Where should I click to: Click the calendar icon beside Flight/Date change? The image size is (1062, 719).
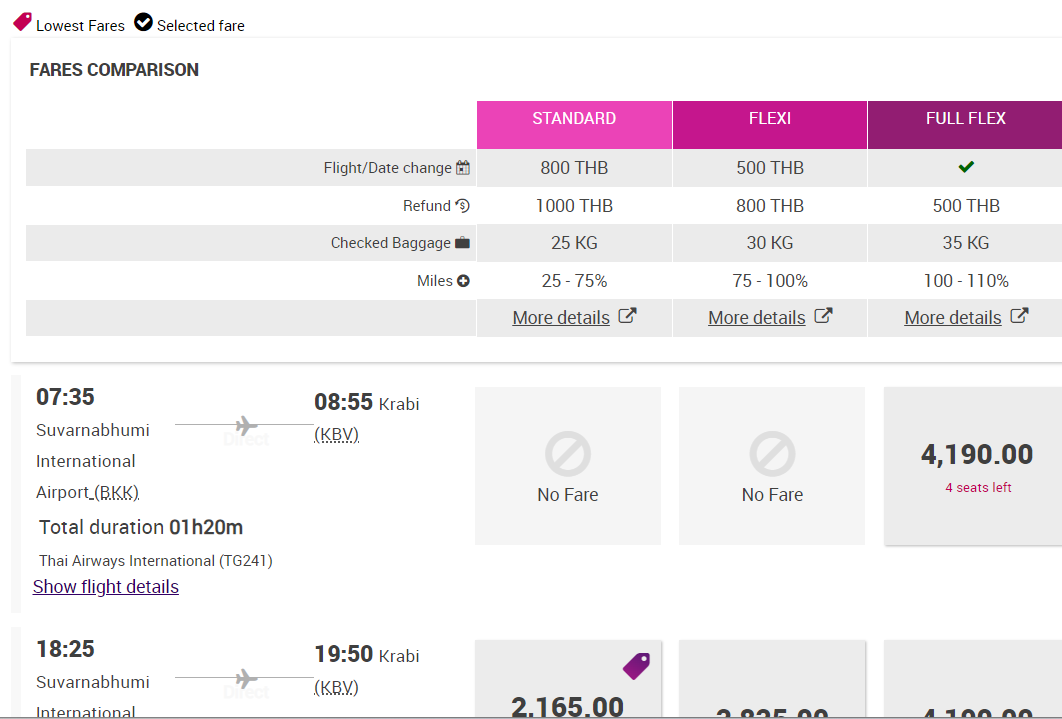click(x=463, y=168)
